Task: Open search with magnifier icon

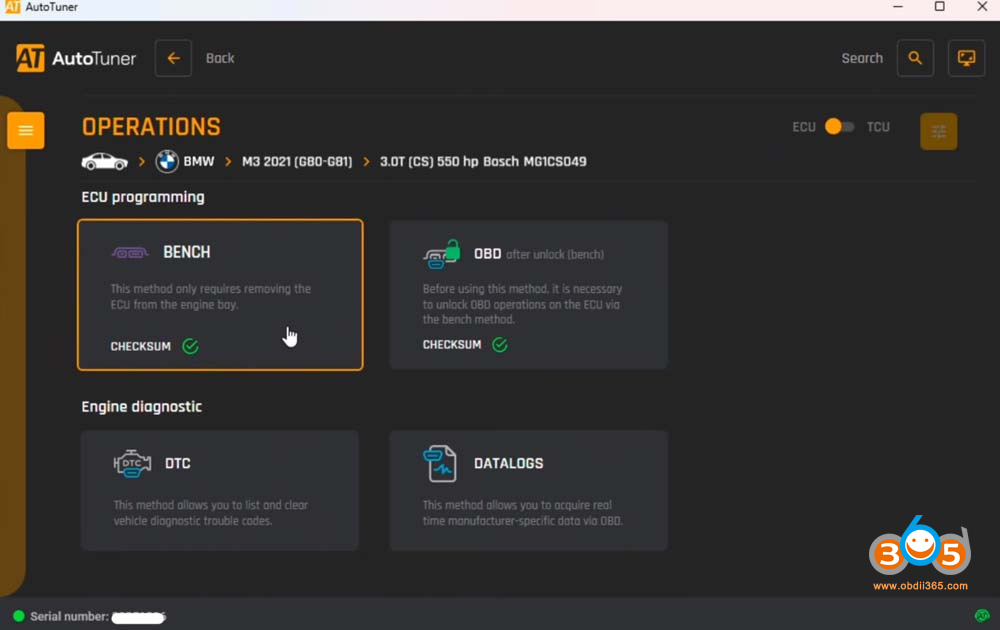Action: pyautogui.click(x=915, y=58)
